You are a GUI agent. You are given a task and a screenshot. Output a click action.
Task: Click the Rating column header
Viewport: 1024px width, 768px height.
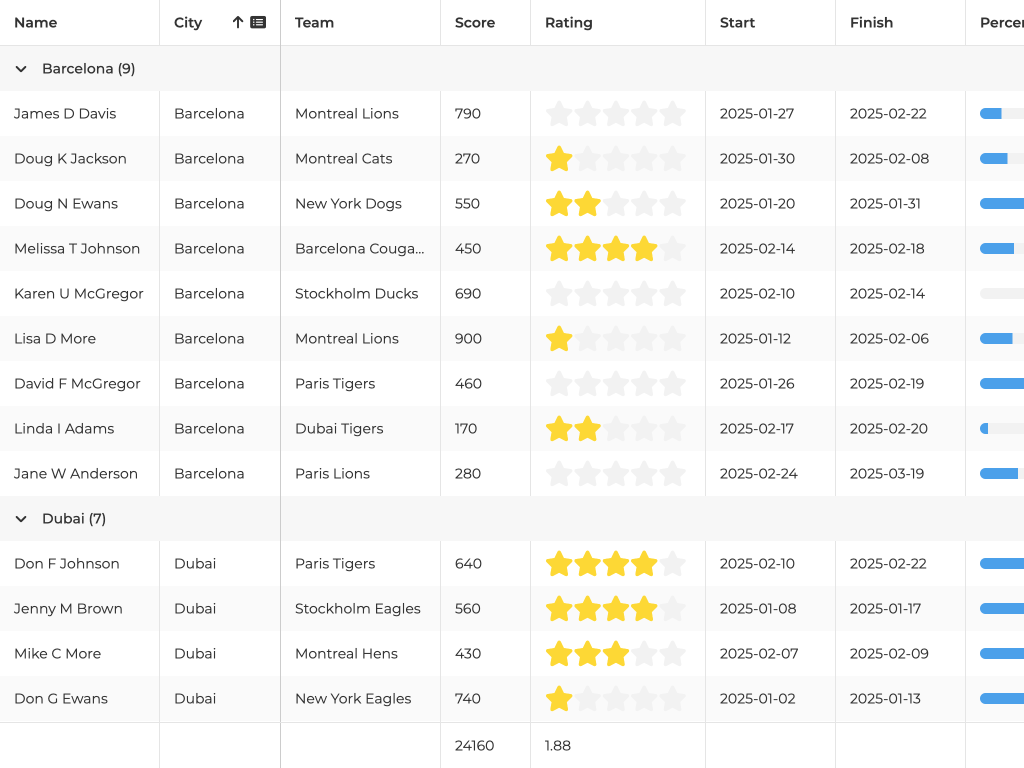[x=568, y=22]
